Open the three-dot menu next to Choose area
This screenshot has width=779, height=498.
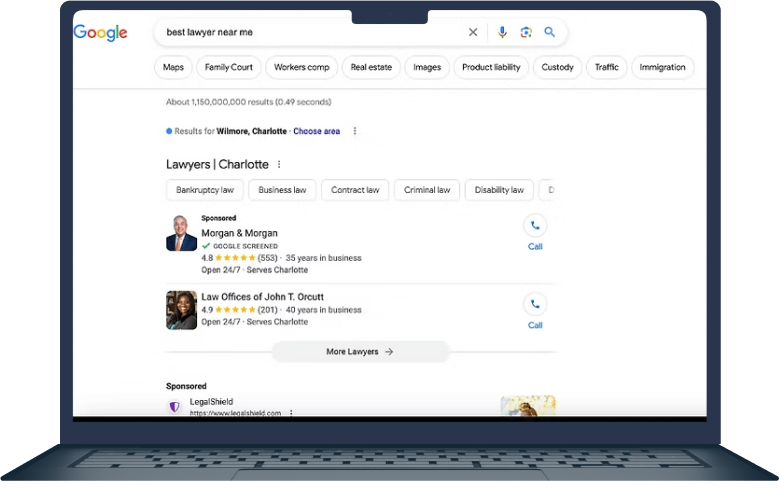[x=355, y=131]
